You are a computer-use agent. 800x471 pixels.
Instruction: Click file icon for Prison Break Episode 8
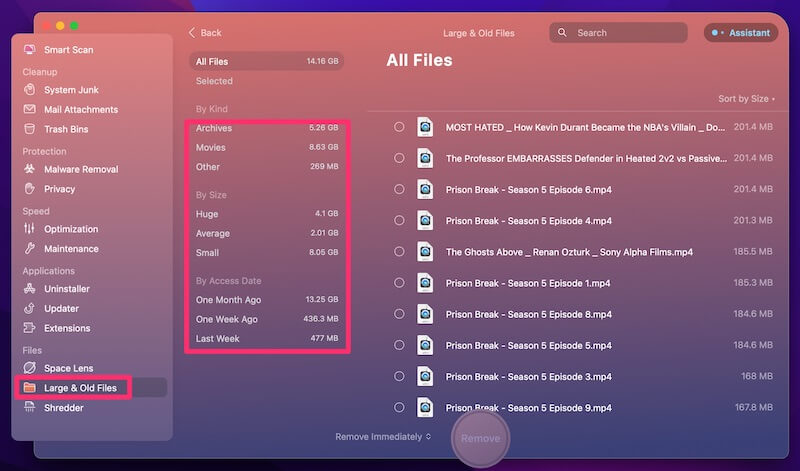[425, 314]
